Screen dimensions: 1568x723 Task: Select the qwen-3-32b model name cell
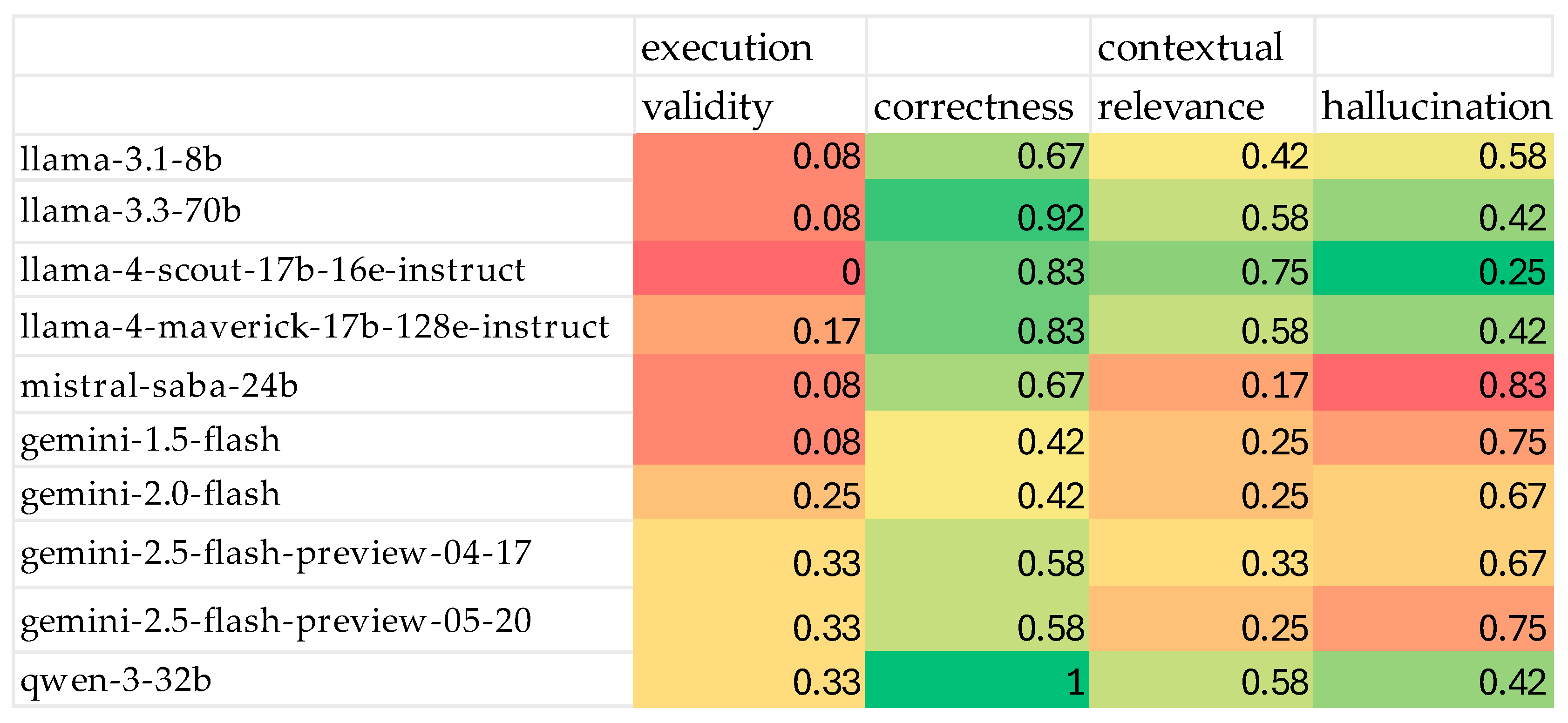115,680
